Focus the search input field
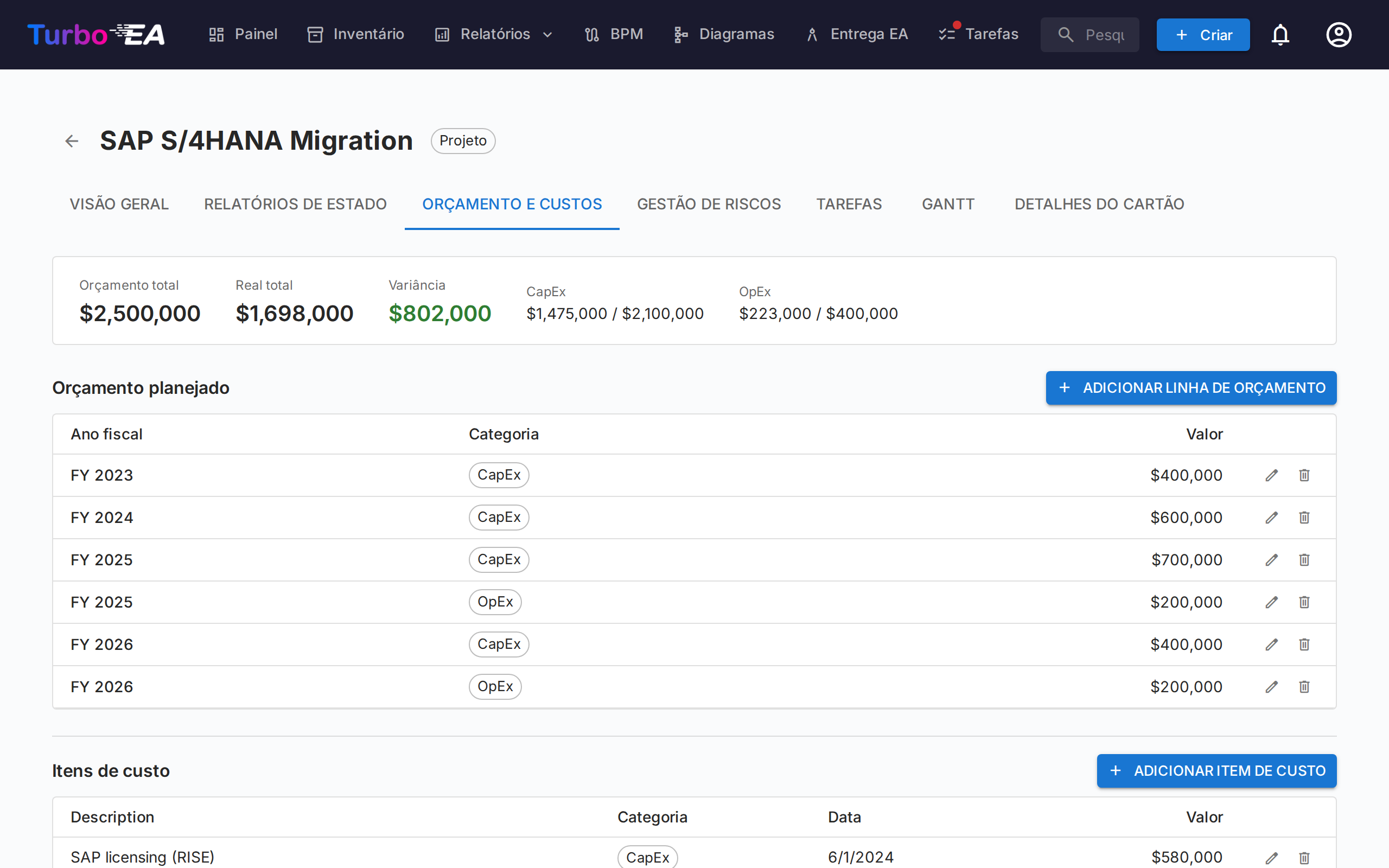1389x868 pixels. click(1103, 35)
